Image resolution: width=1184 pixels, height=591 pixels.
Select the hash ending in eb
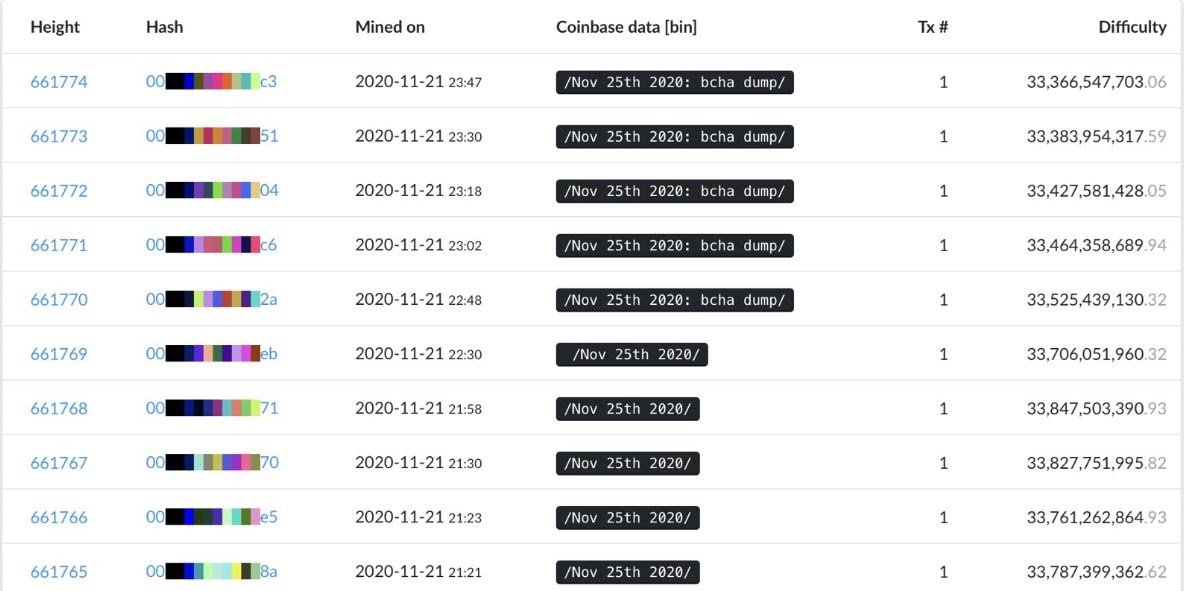[x=211, y=353]
